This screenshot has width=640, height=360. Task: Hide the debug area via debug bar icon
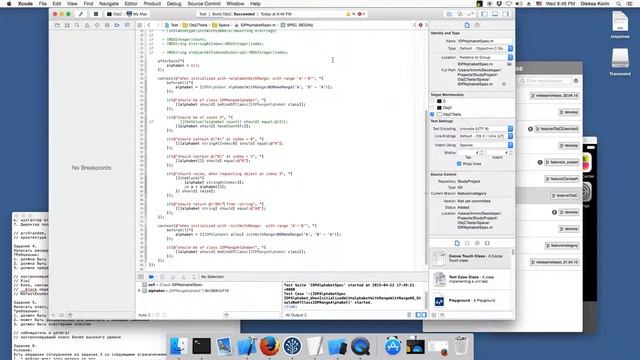tap(141, 277)
